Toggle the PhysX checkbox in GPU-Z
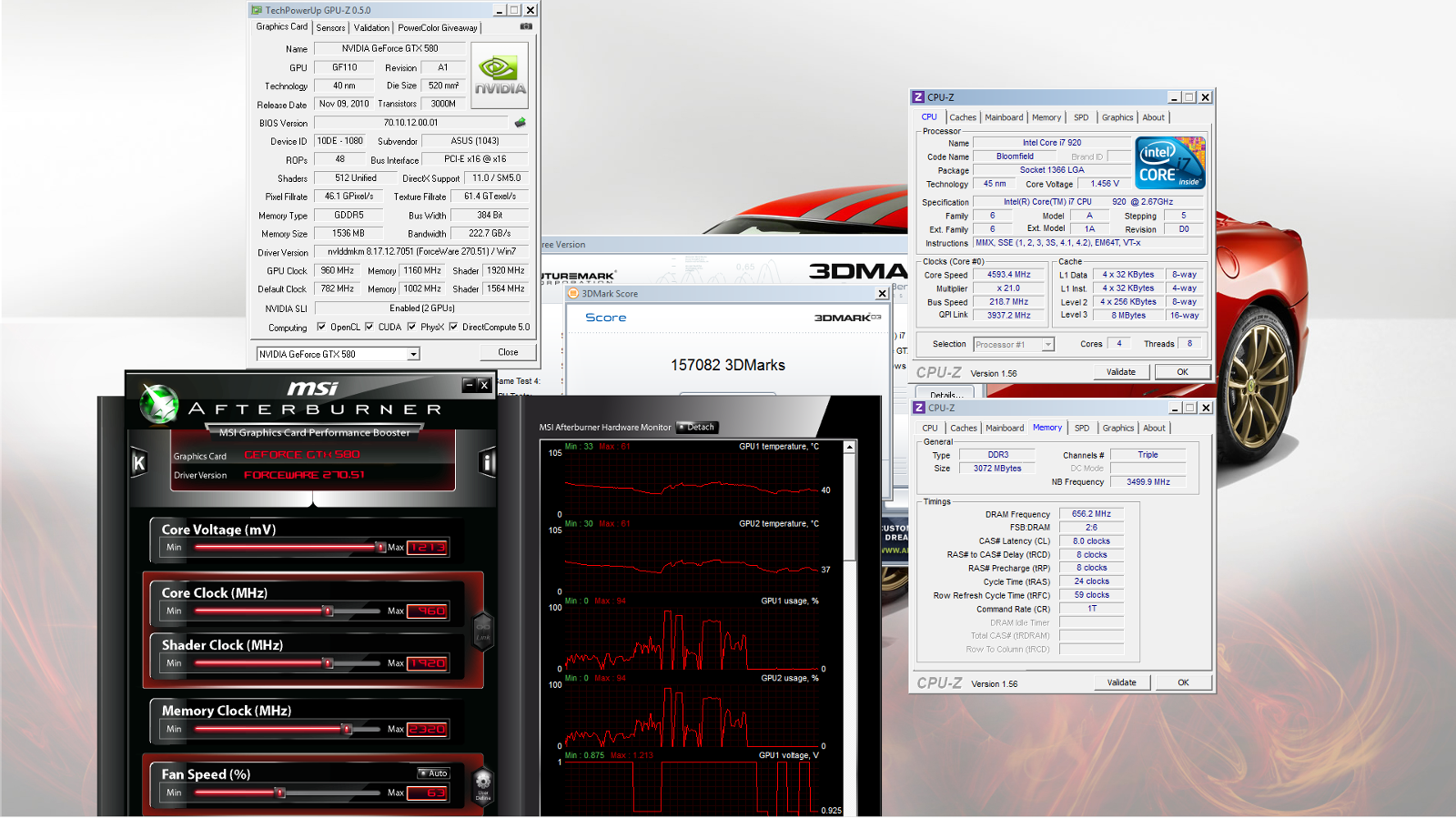1456x818 pixels. (x=411, y=327)
